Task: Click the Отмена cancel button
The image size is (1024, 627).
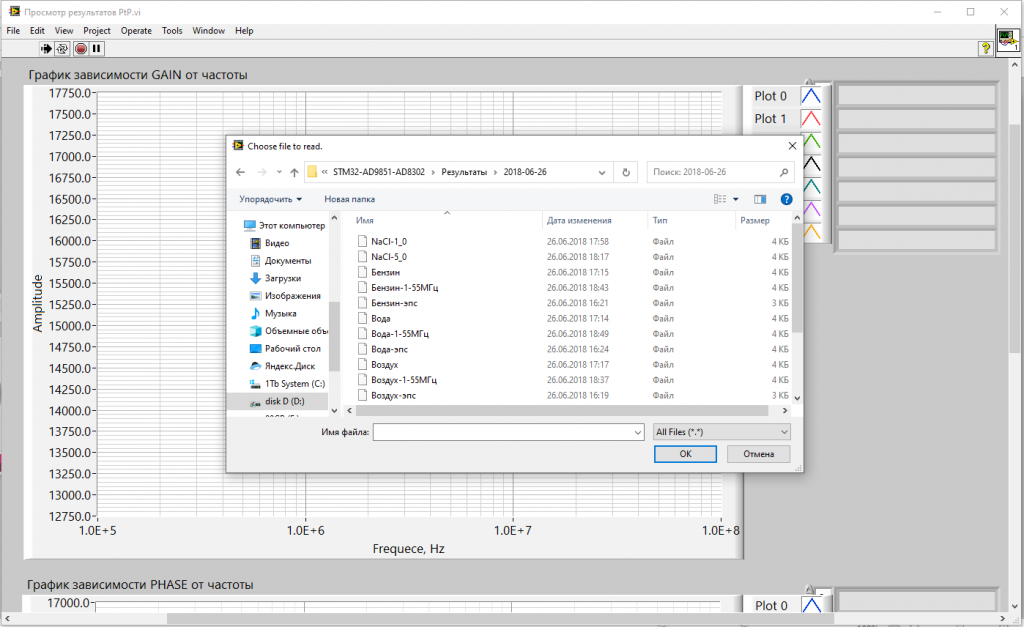Action: pos(758,454)
